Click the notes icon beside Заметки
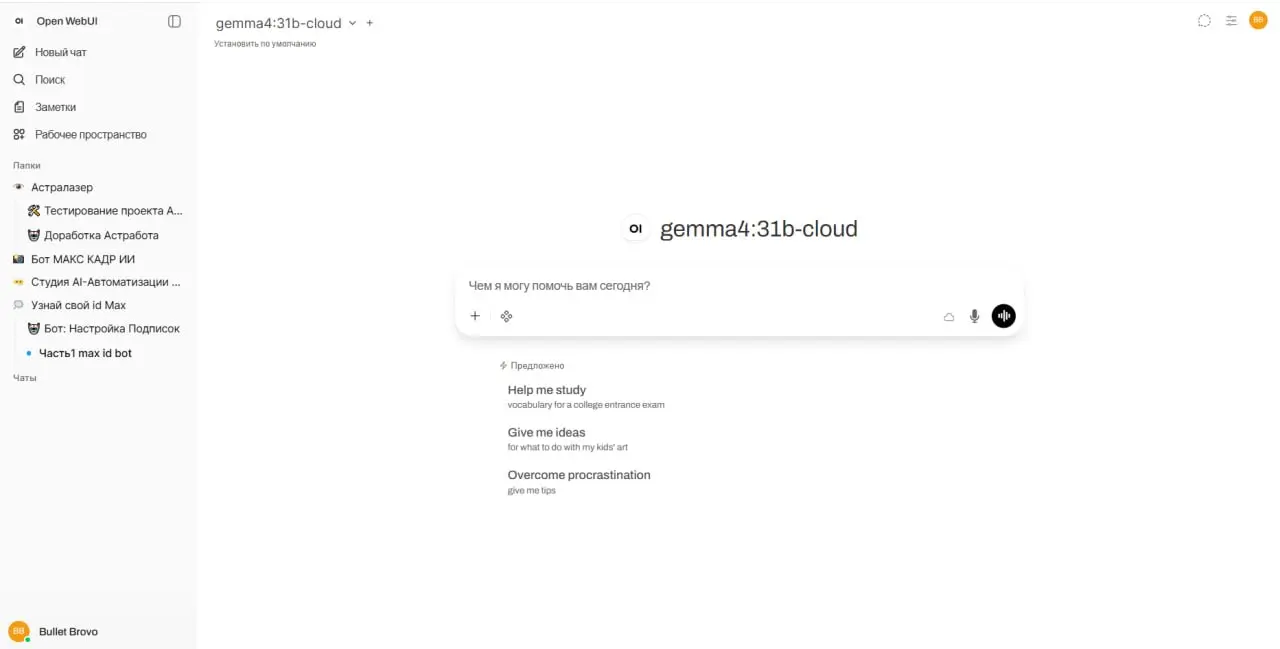The width and height of the screenshot is (1280, 649). (x=19, y=107)
